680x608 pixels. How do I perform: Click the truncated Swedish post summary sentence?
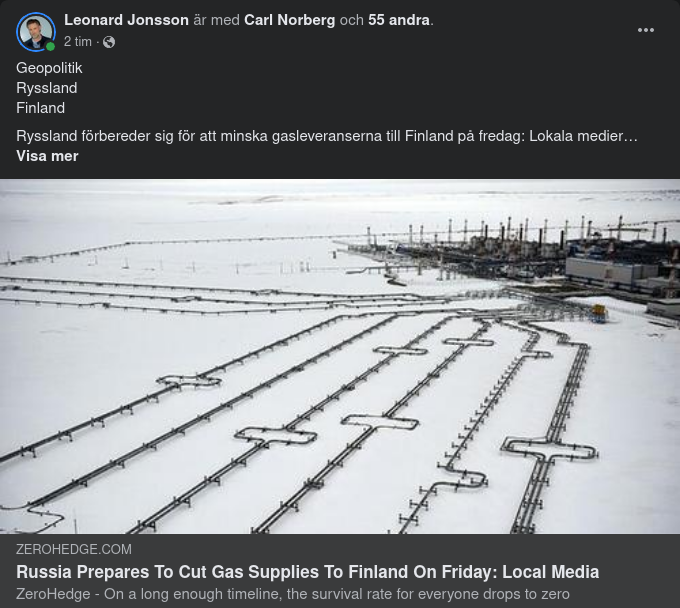pos(327,136)
